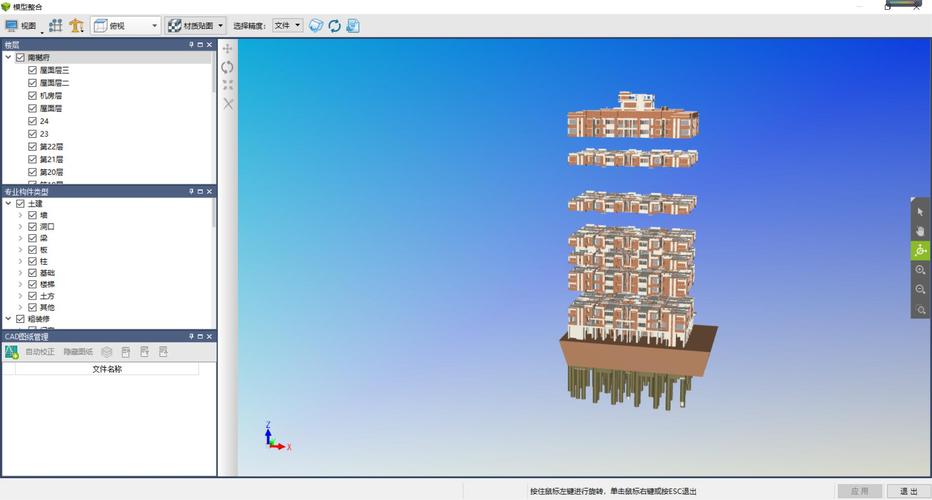Click the last sheet icon in CAD toolbar
Image resolution: width=932 pixels, height=500 pixels.
pyautogui.click(x=163, y=352)
